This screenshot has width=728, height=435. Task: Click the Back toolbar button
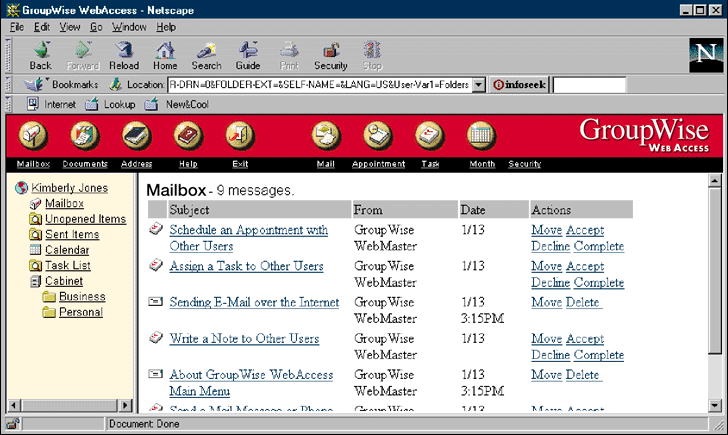coord(40,56)
